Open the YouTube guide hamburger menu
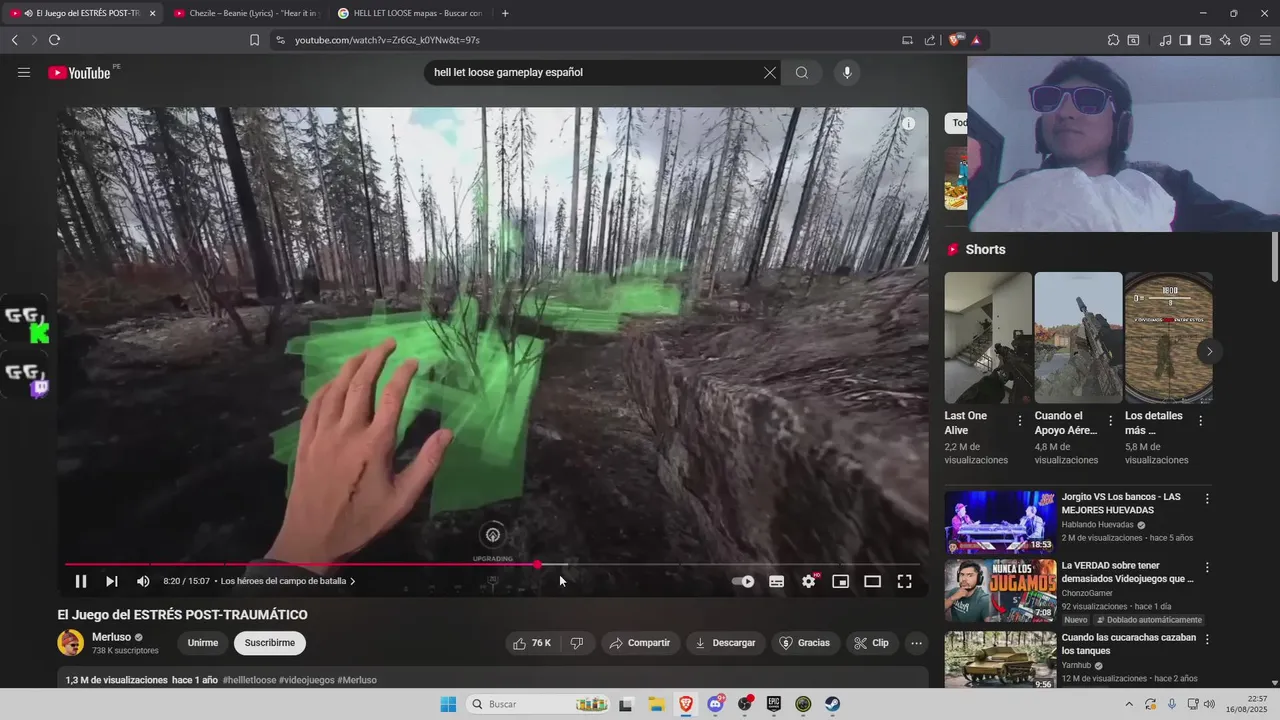This screenshot has height=720, width=1280. (x=24, y=72)
